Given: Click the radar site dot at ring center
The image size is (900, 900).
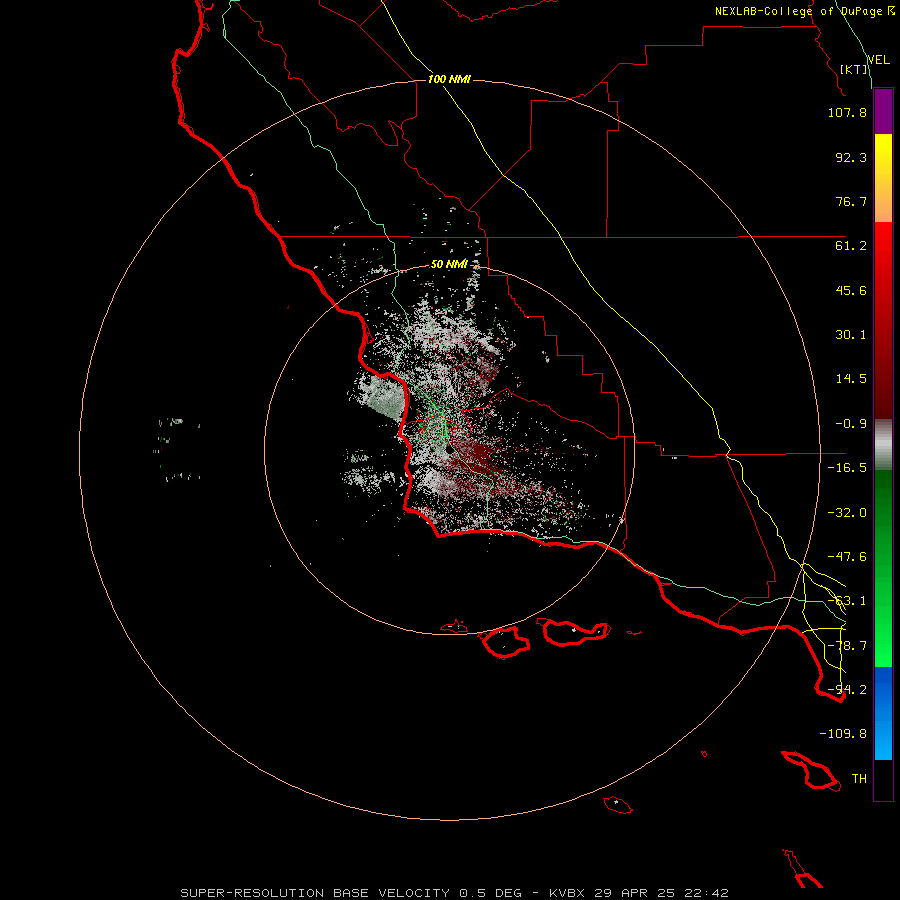Looking at the screenshot, I should 449,451.
